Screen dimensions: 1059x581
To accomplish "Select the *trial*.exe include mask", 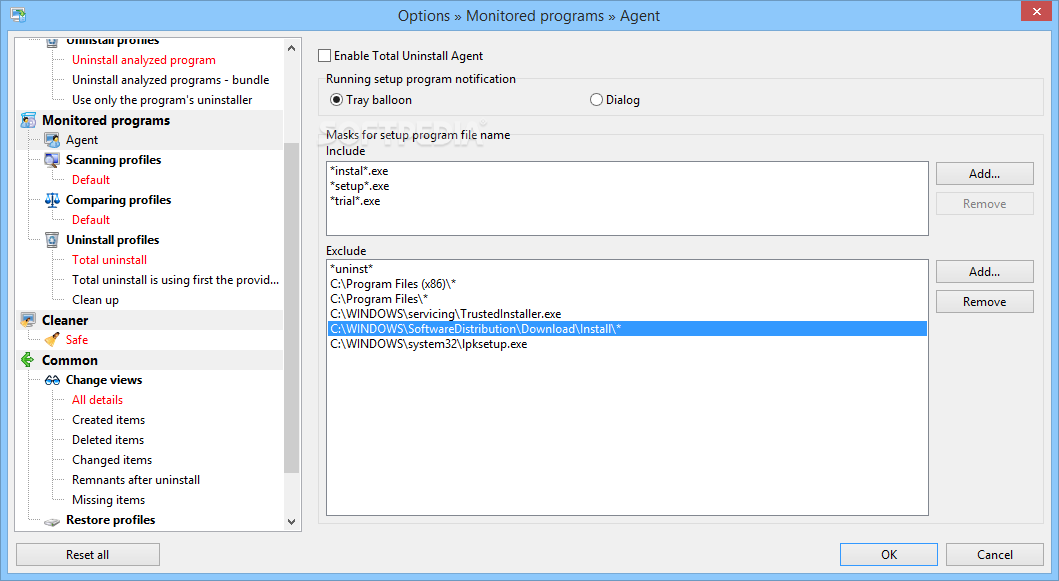I will point(355,201).
